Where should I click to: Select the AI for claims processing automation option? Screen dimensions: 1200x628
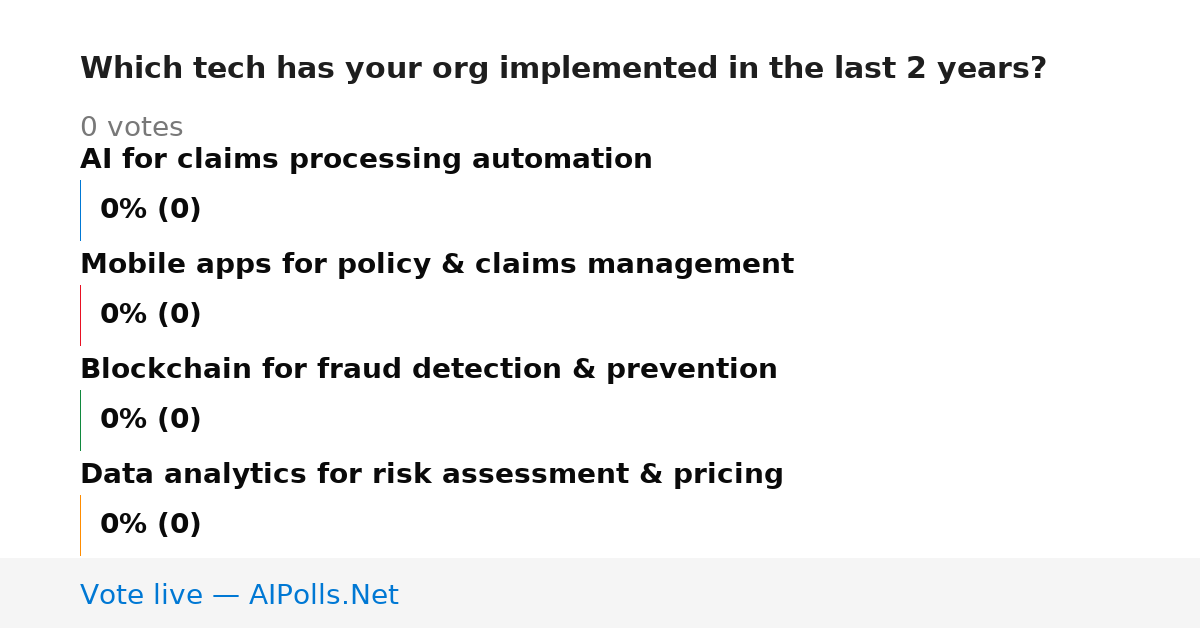366,160
